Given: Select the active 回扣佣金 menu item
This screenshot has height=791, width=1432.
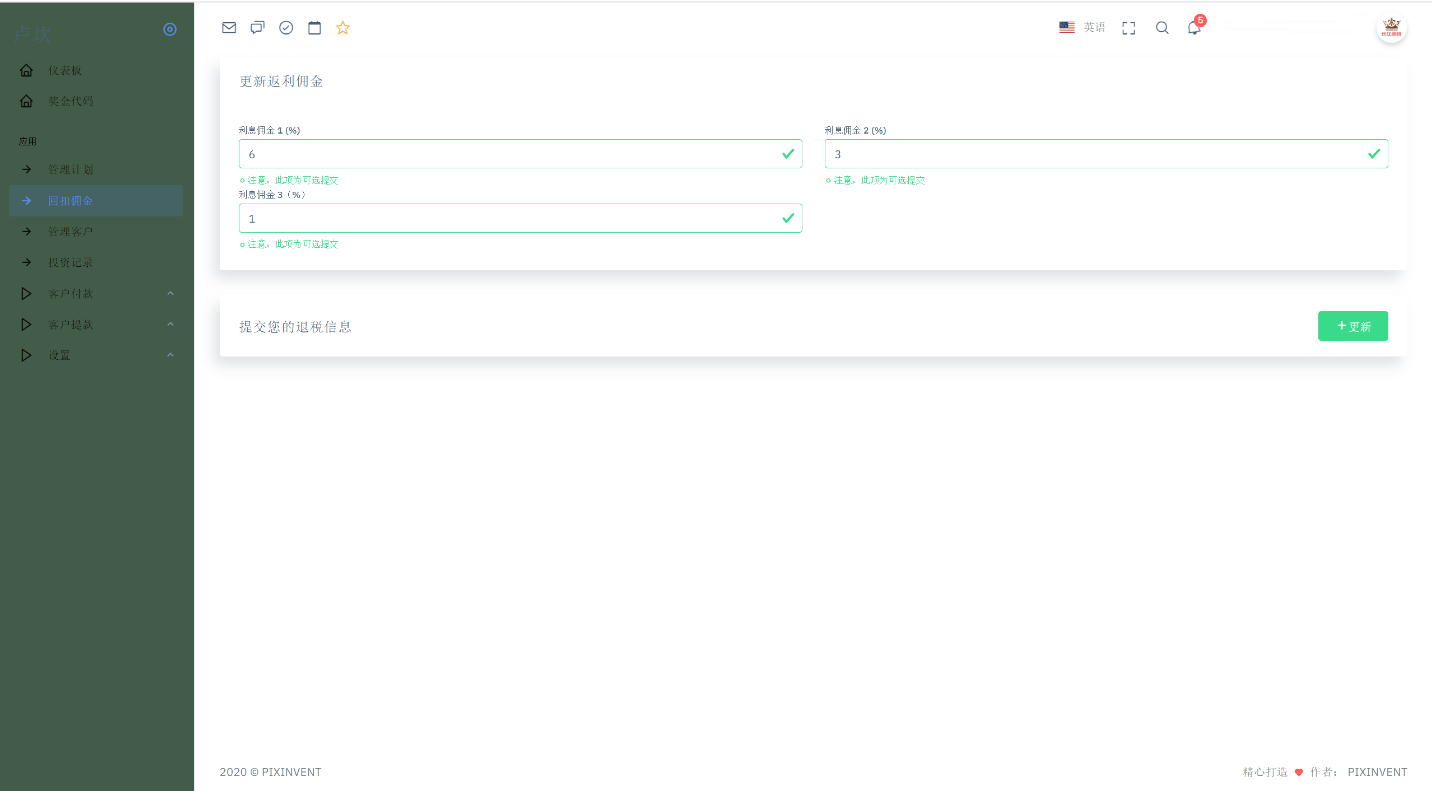Looking at the screenshot, I should [x=96, y=201].
